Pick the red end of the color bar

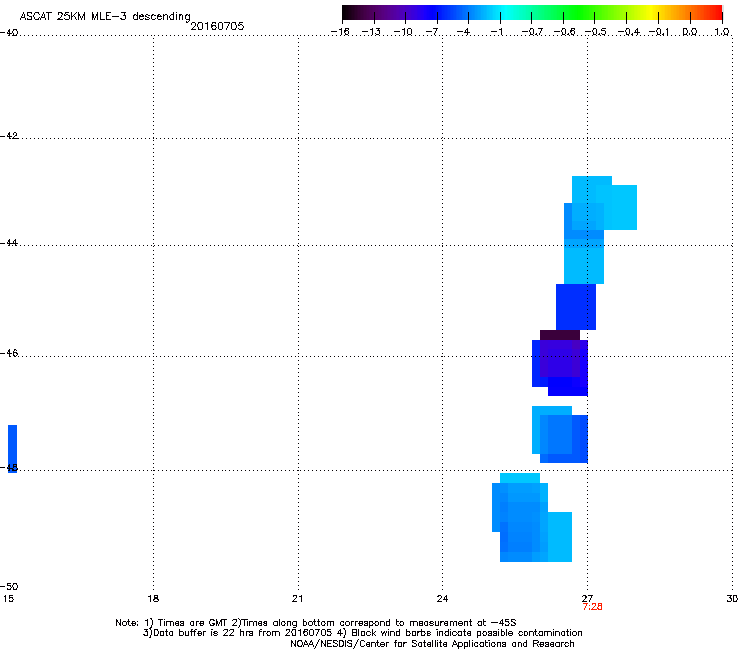(x=715, y=13)
